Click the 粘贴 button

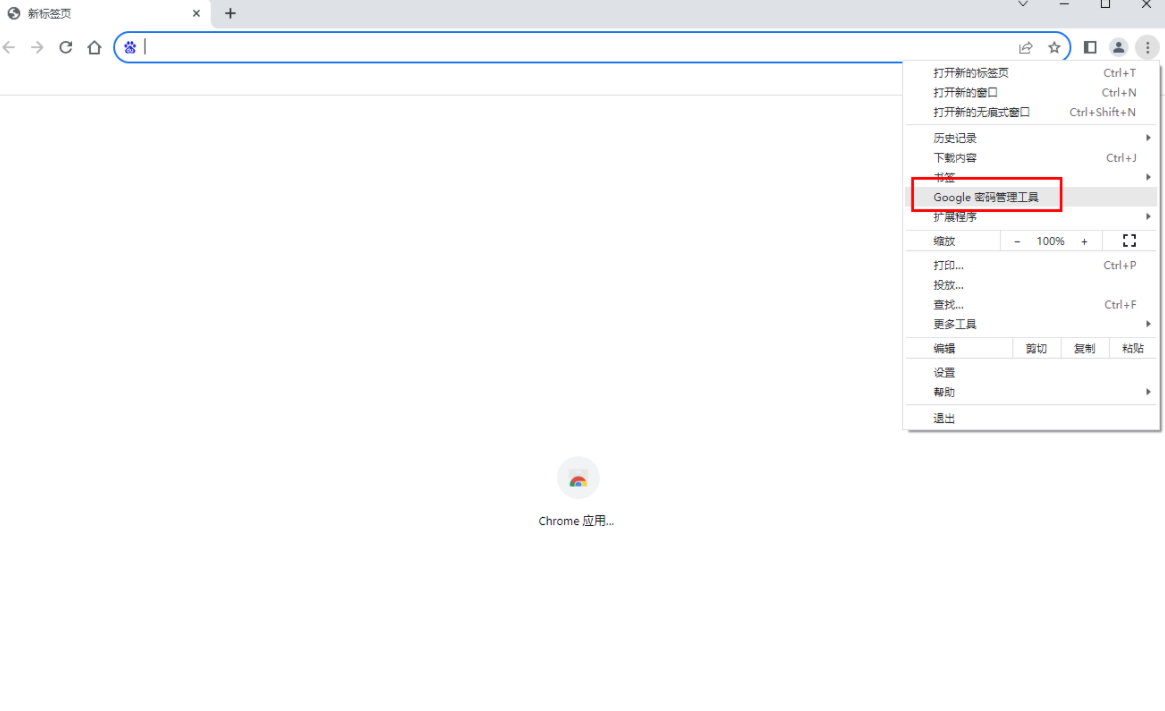click(1133, 348)
